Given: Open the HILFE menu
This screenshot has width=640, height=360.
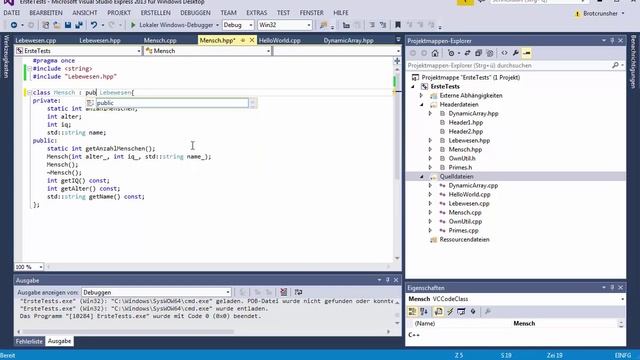Looking at the screenshot, I should (340, 13).
